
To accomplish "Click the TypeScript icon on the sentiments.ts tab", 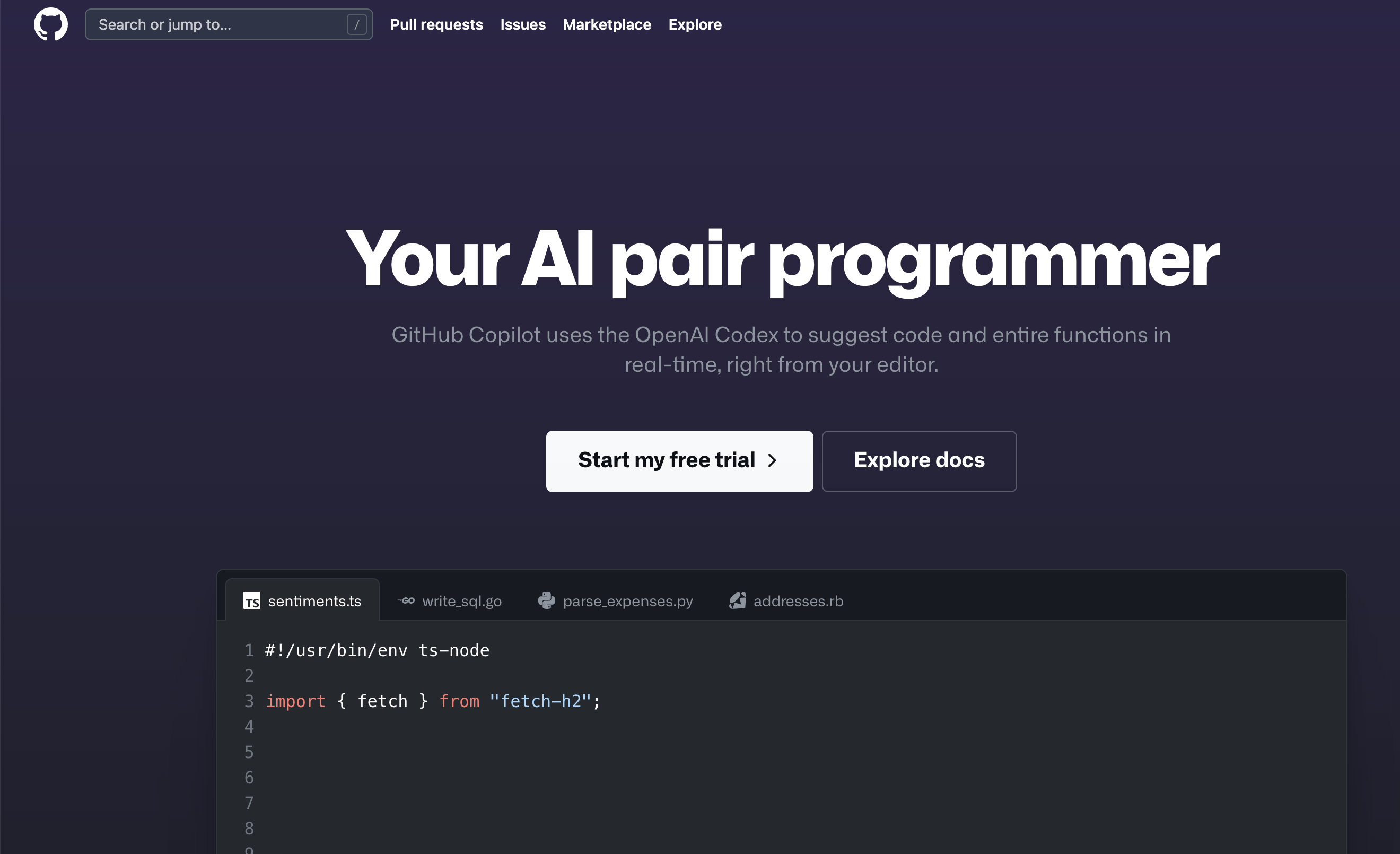I will pyautogui.click(x=252, y=600).
